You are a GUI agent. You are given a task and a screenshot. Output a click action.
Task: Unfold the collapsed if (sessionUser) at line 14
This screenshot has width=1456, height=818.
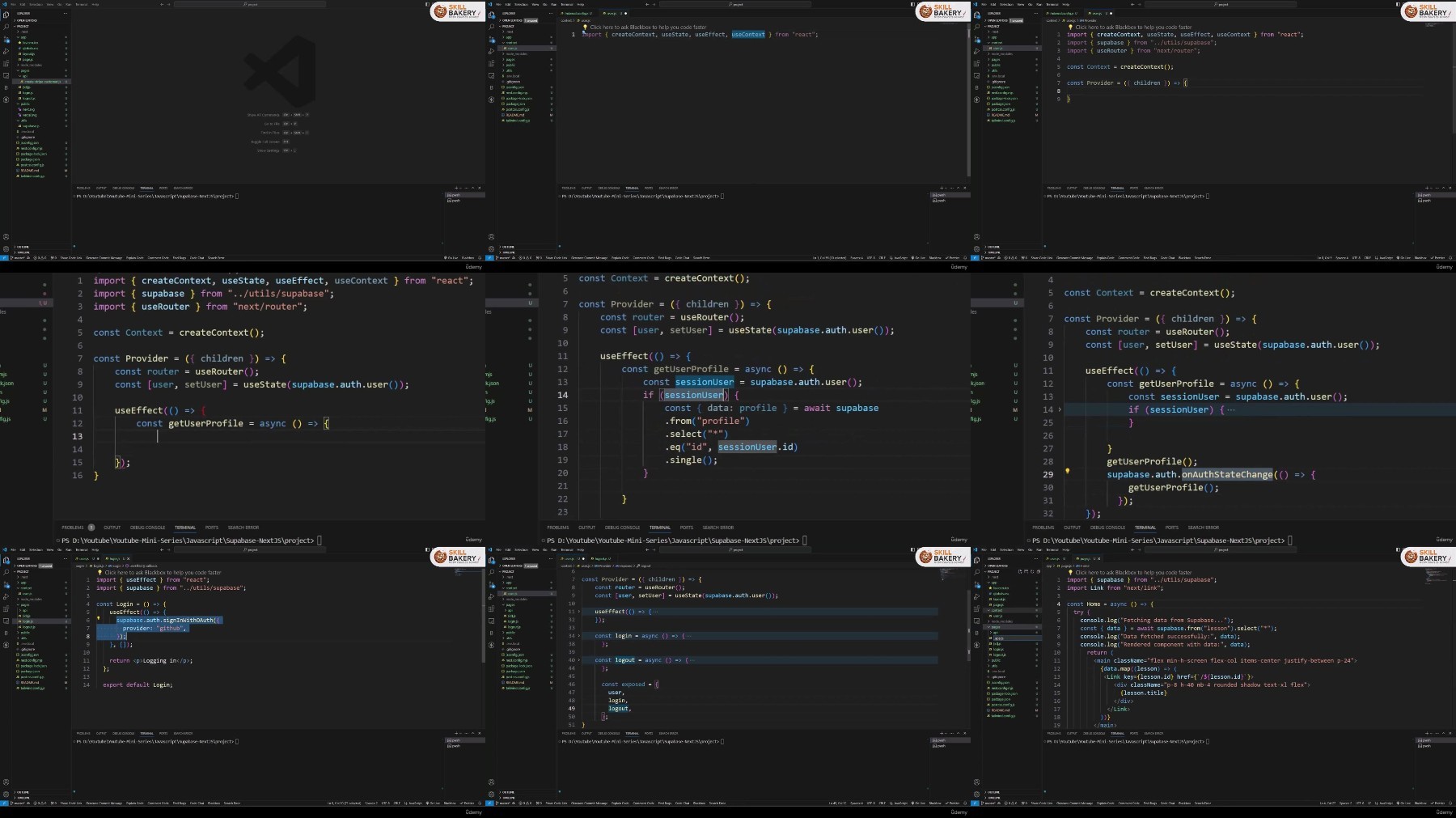(x=1060, y=409)
